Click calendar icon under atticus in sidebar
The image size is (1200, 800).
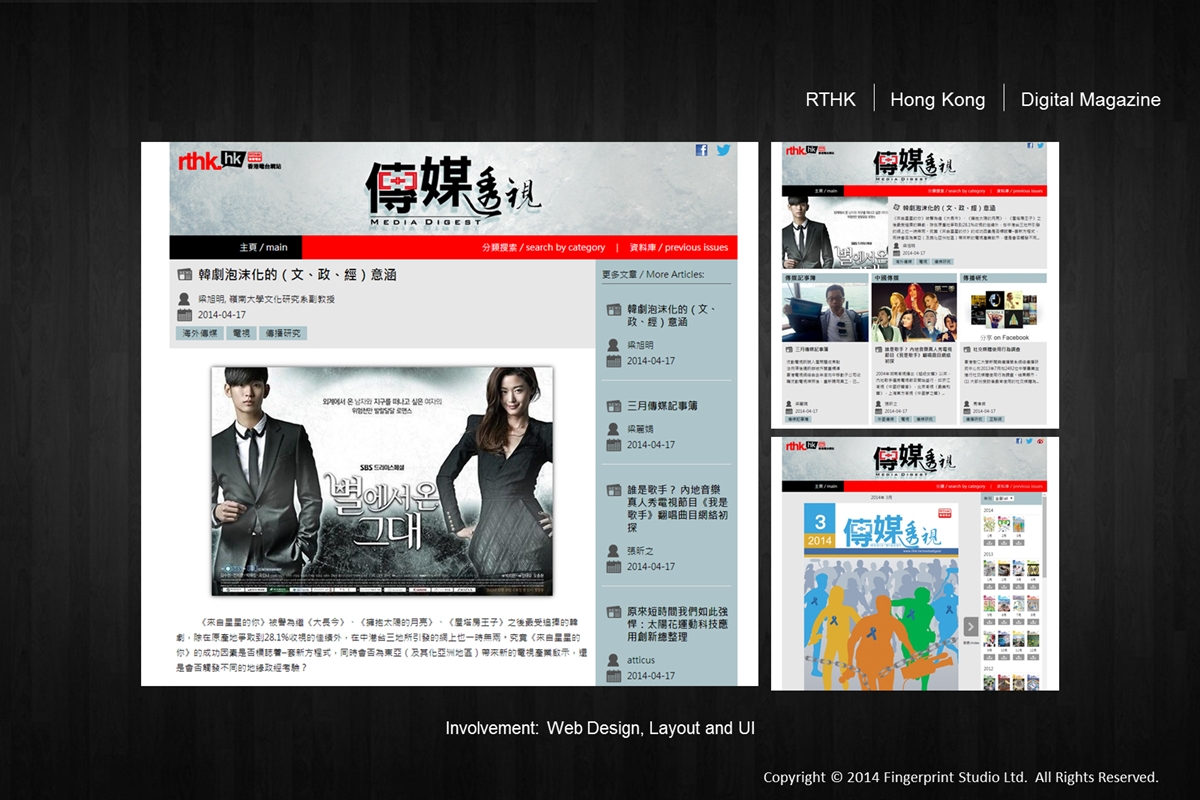(x=614, y=676)
